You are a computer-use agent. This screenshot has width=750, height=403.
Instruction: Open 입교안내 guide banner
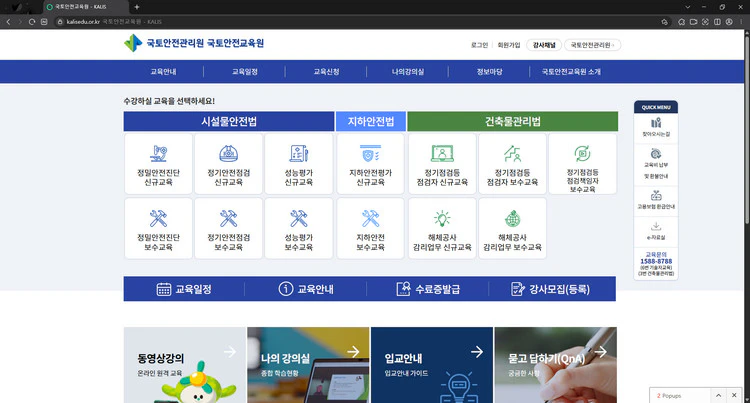432,365
